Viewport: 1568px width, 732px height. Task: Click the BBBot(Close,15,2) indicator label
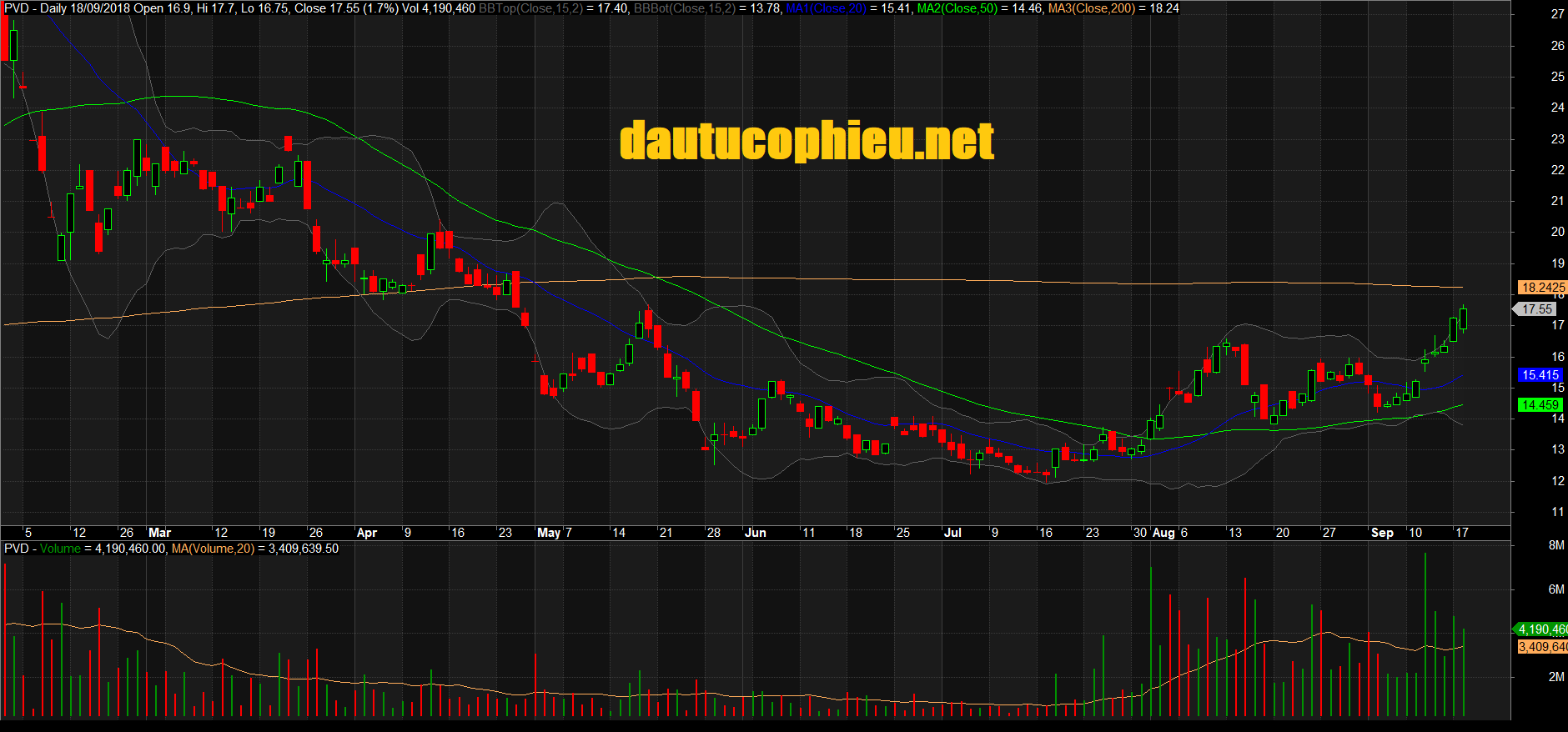685,8
